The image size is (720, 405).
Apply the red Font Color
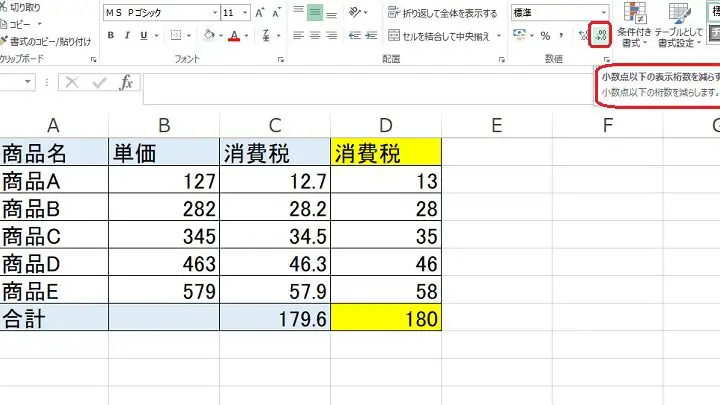(x=234, y=35)
